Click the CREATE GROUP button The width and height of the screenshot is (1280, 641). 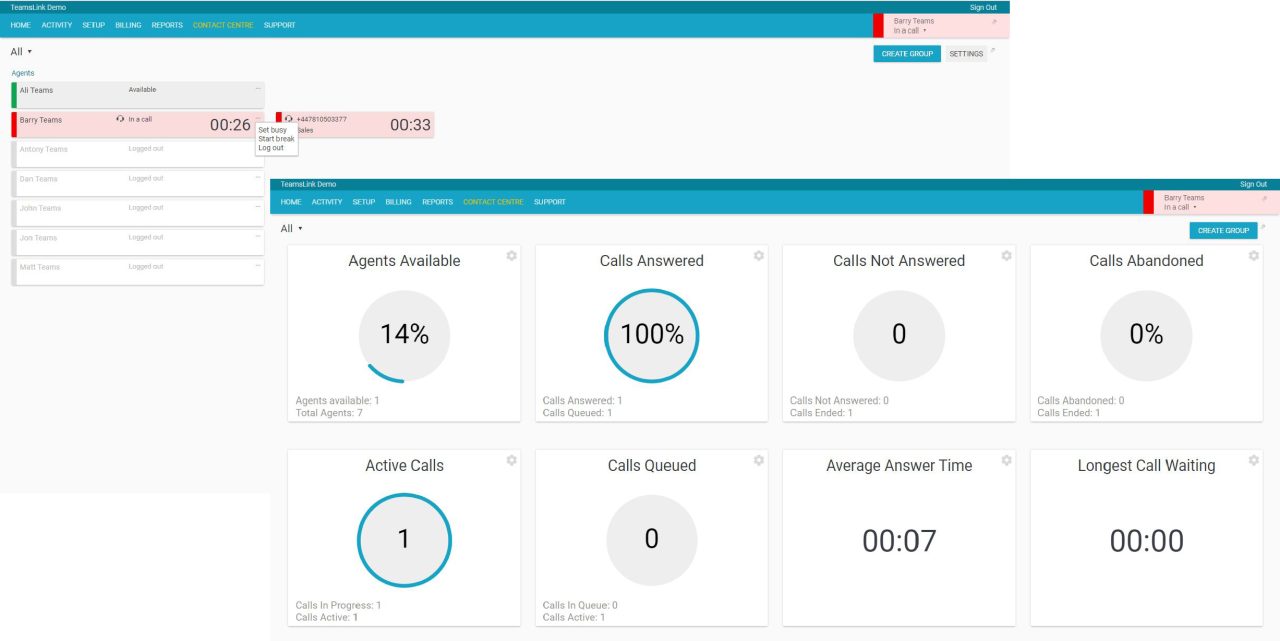(906, 53)
